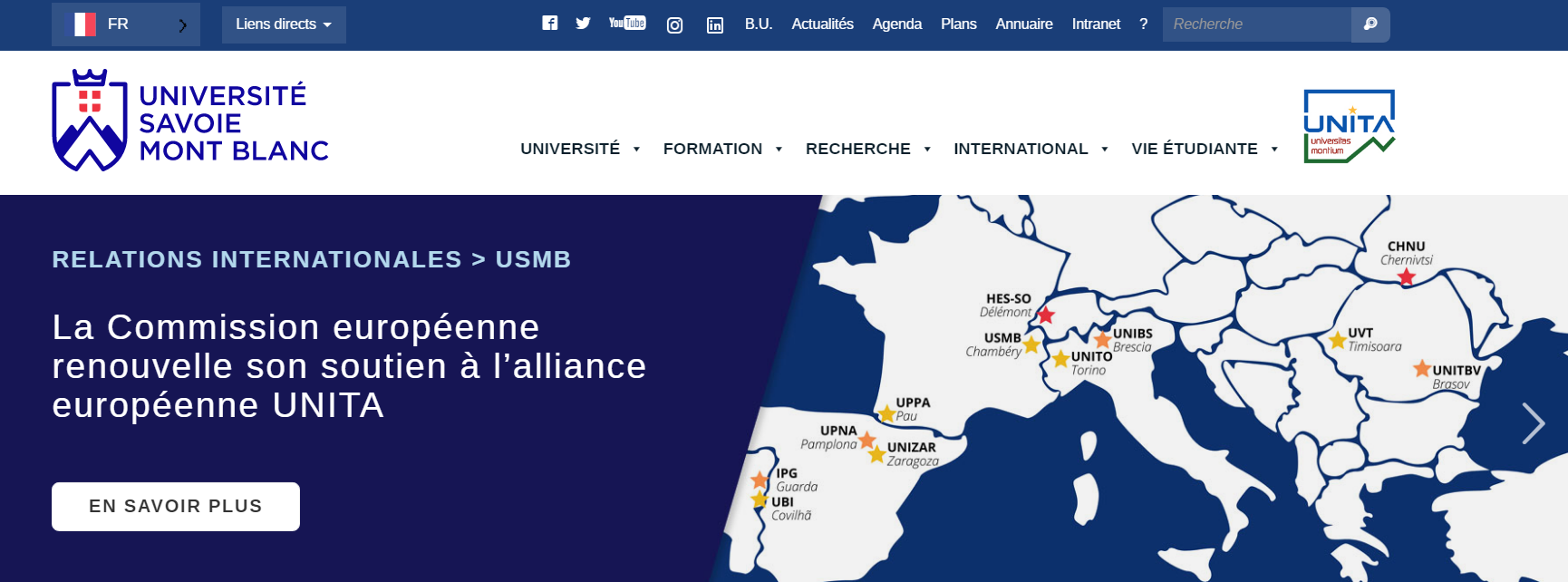Click the orange star at IPG Guarda

click(760, 480)
